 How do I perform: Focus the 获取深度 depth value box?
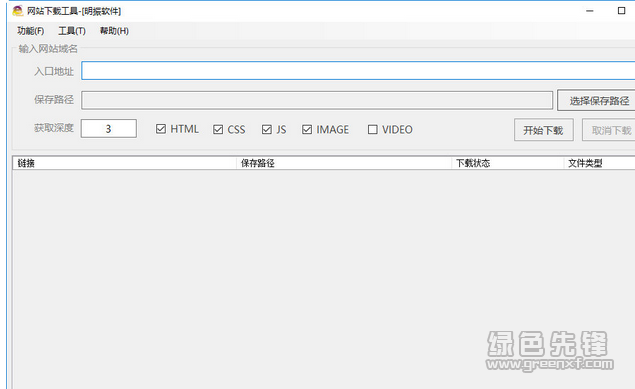[109, 129]
